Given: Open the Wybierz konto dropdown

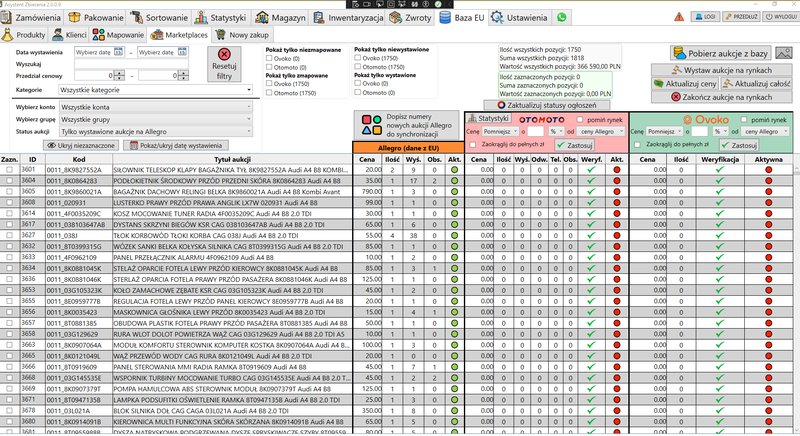Looking at the screenshot, I should pyautogui.click(x=156, y=107).
